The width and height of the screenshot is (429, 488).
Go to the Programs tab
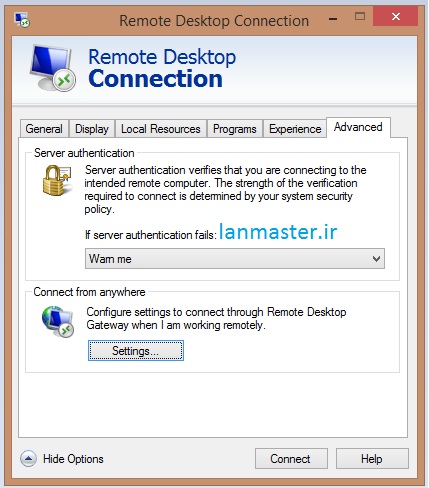point(235,129)
